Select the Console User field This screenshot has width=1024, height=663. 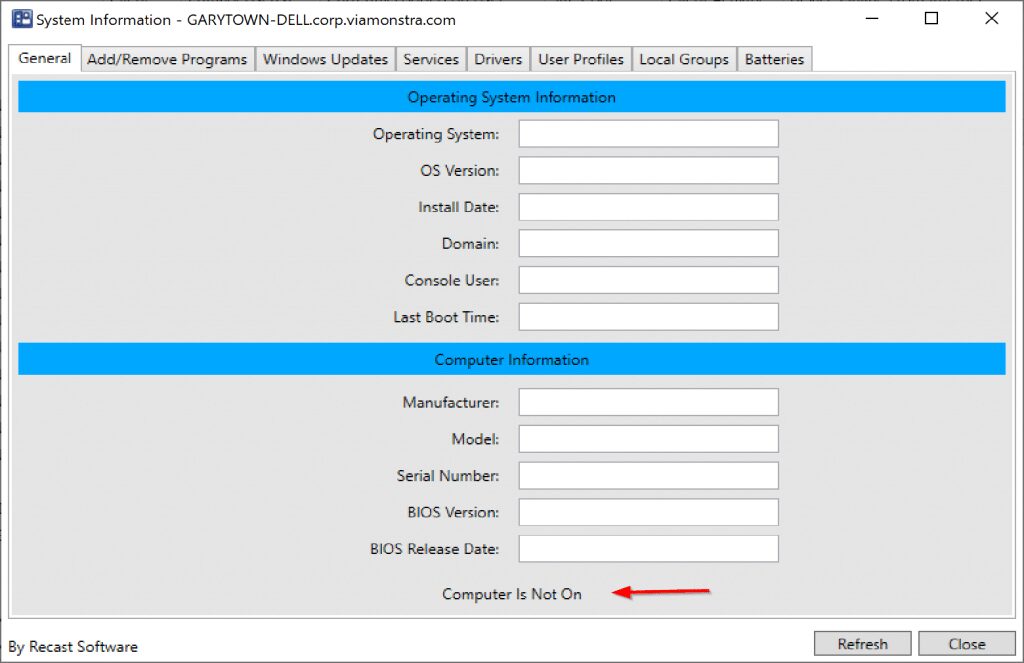(x=648, y=280)
